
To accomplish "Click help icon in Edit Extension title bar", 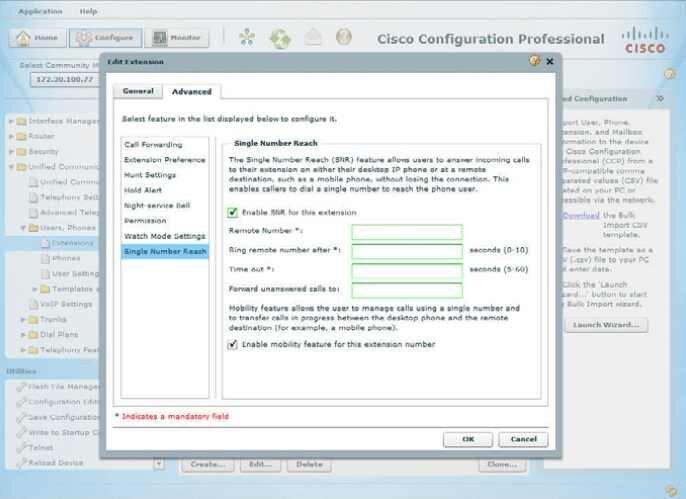I will (x=534, y=60).
